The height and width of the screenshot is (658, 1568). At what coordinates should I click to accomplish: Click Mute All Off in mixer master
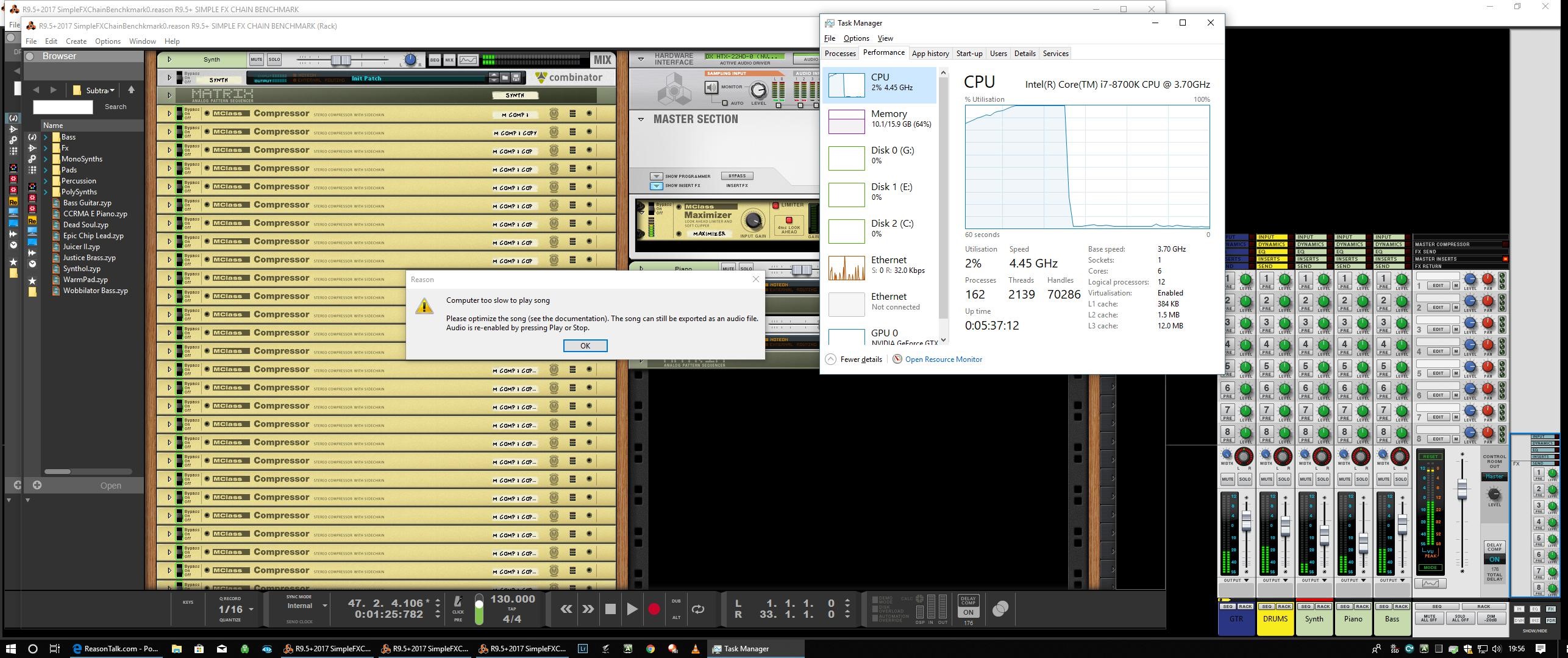[x=1429, y=618]
